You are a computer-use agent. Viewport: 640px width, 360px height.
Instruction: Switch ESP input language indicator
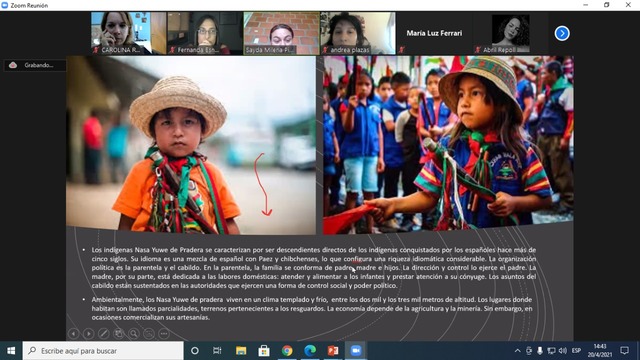pyautogui.click(x=576, y=351)
